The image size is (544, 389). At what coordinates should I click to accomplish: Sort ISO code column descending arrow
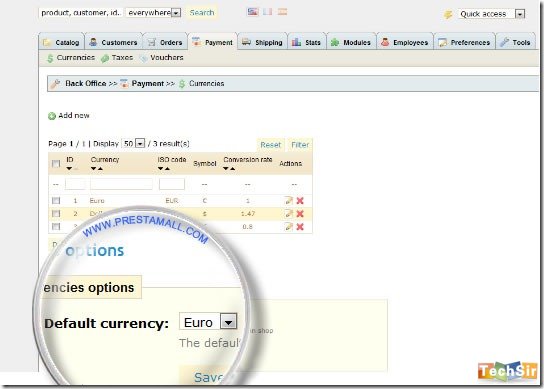160,169
